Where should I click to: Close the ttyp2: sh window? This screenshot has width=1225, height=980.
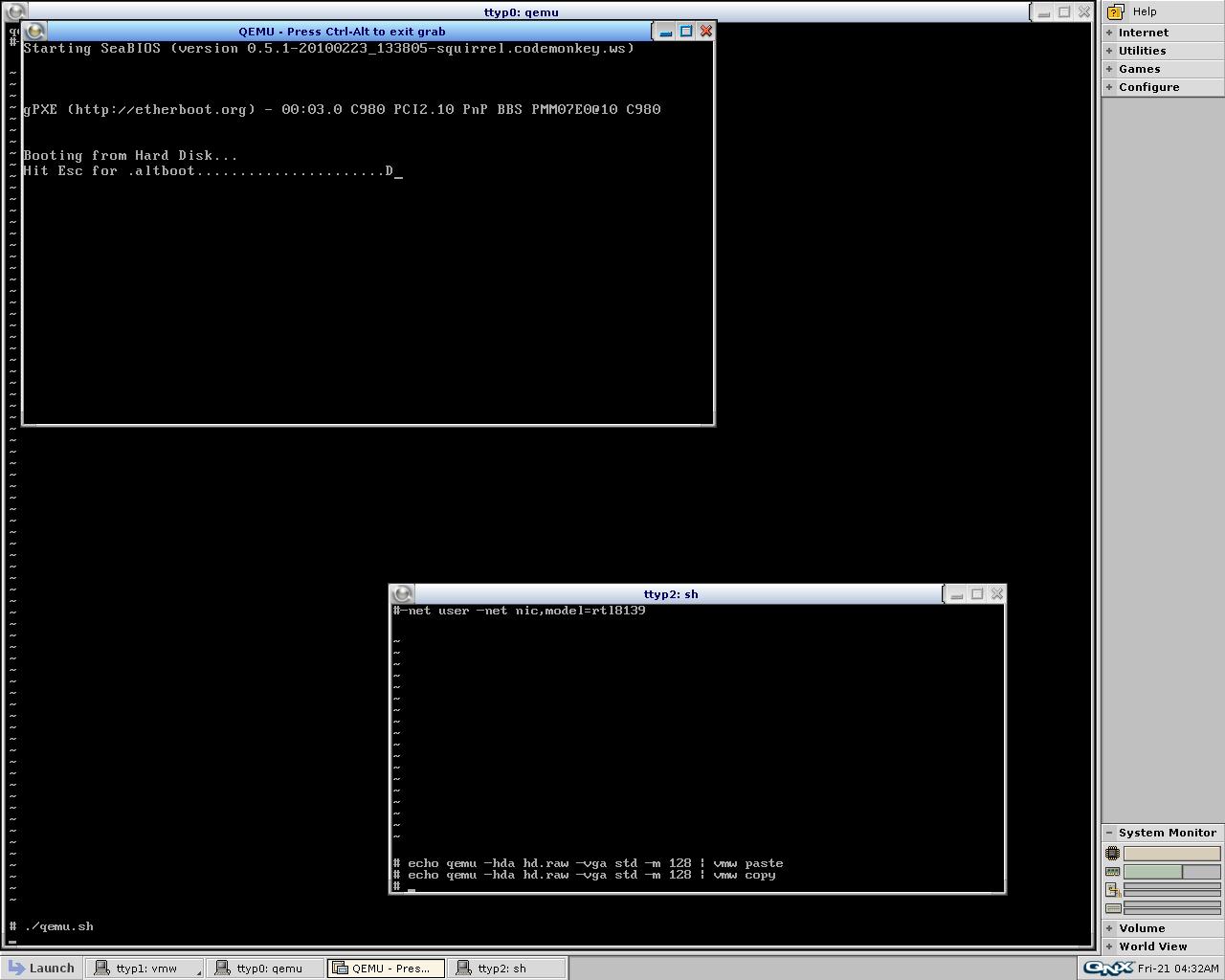pyautogui.click(x=997, y=594)
